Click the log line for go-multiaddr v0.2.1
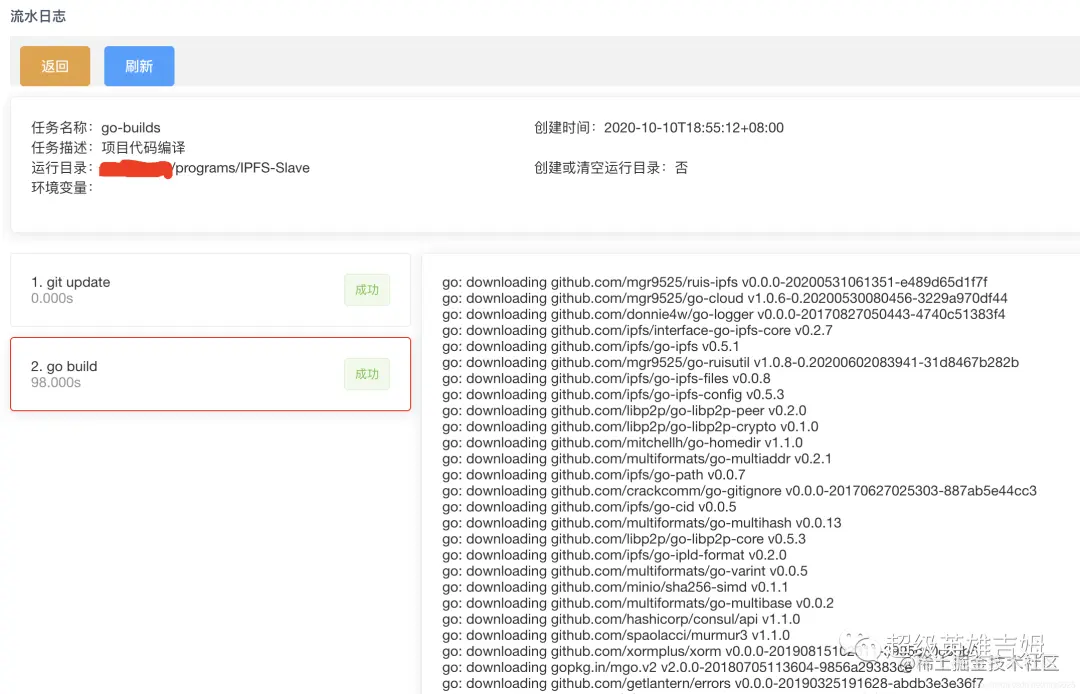Image resolution: width=1080 pixels, height=694 pixels. 637,459
